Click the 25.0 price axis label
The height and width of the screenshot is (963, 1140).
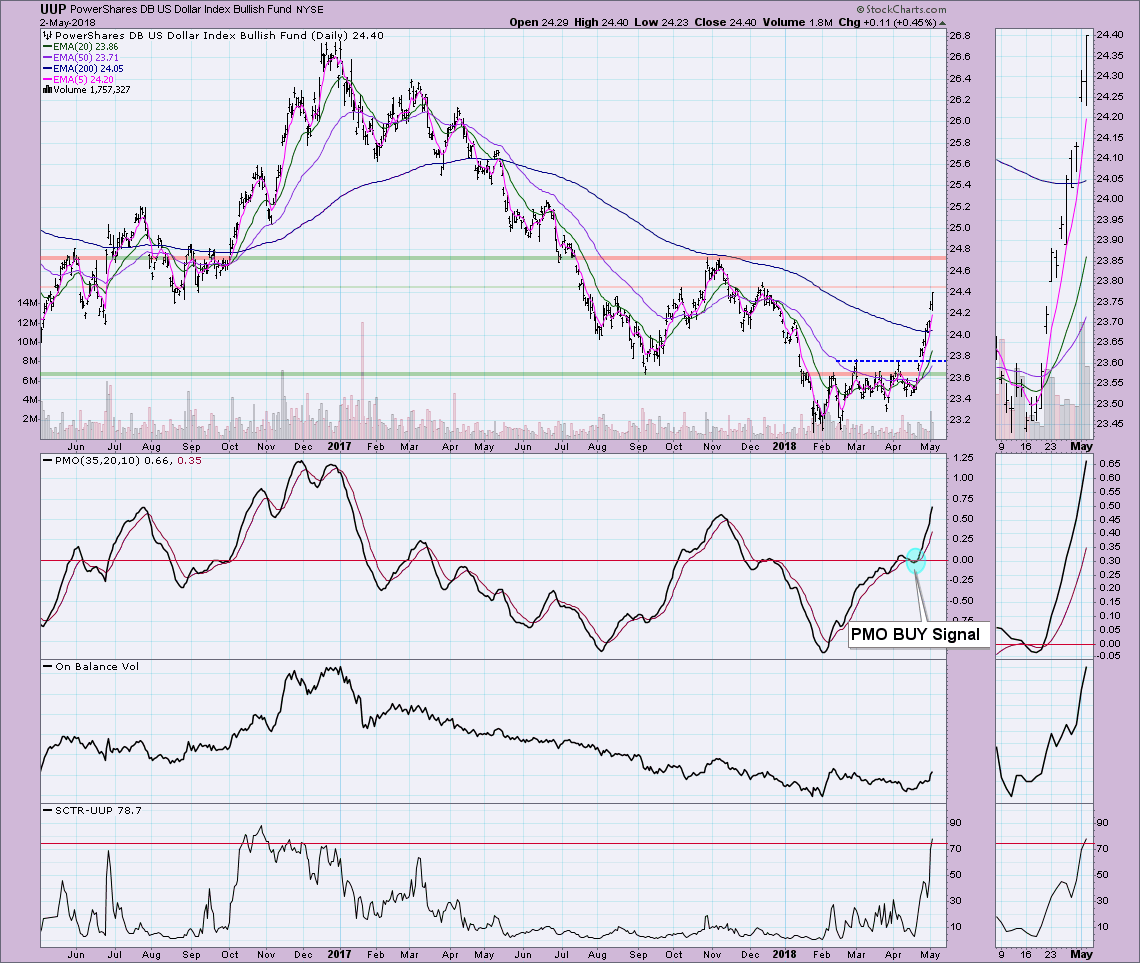[x=960, y=227]
